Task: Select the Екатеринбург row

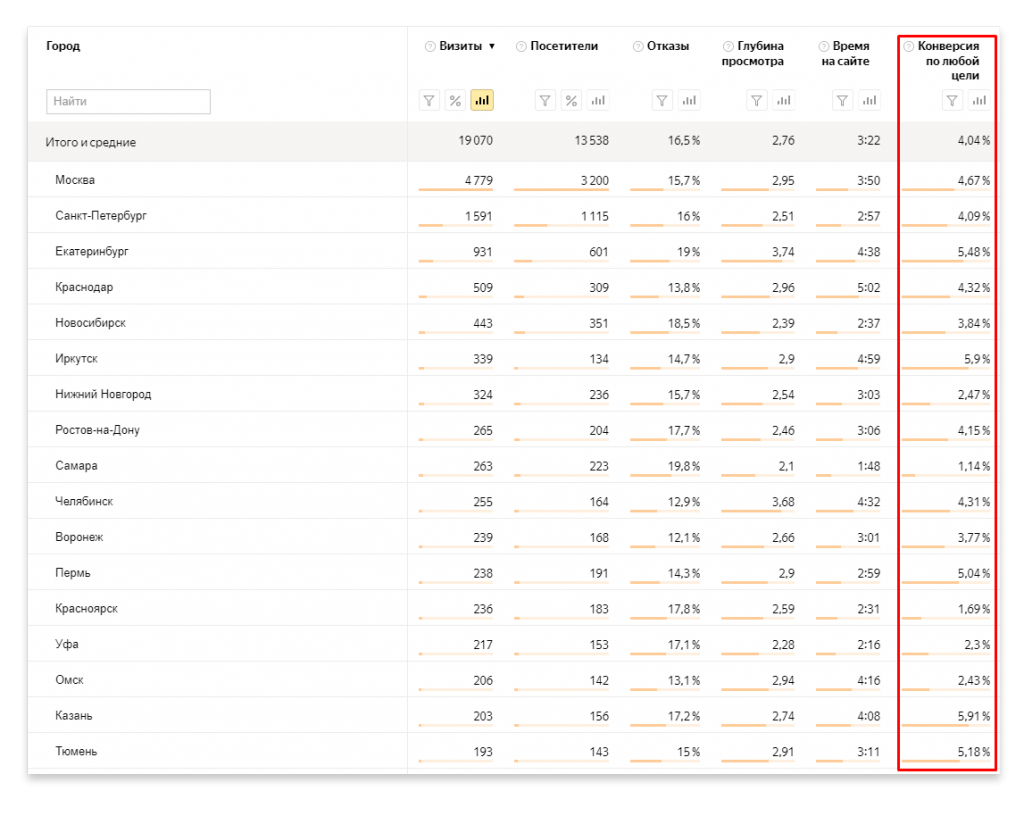Action: coord(513,251)
